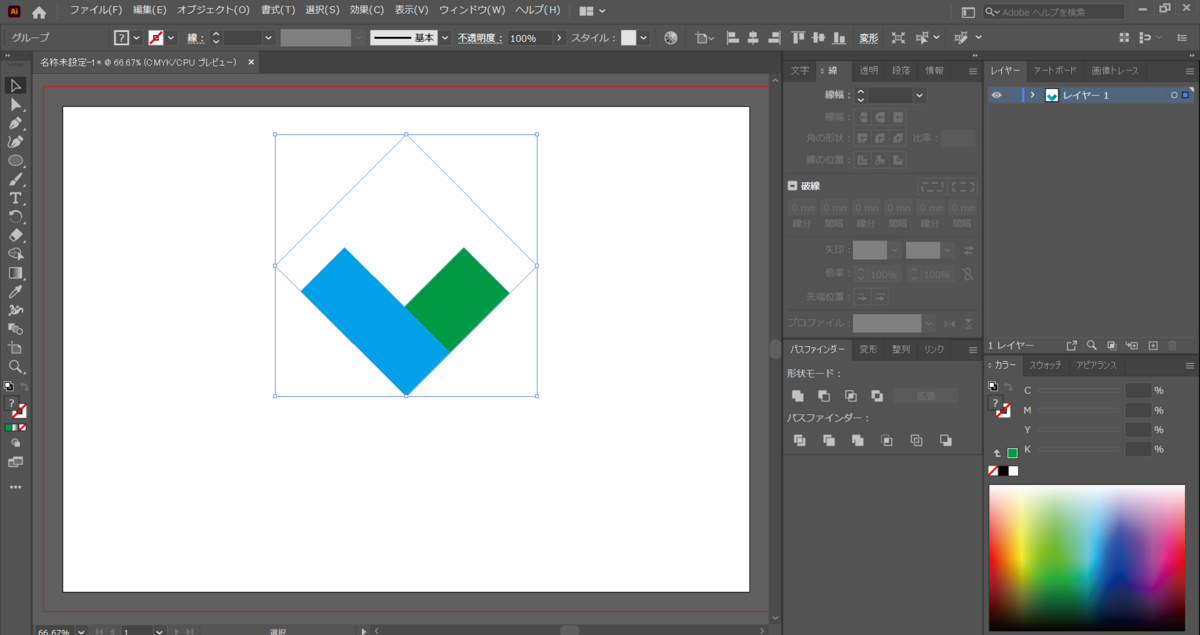
Task: Toggle drawing mode icon in toolbar
Action: pos(15,442)
